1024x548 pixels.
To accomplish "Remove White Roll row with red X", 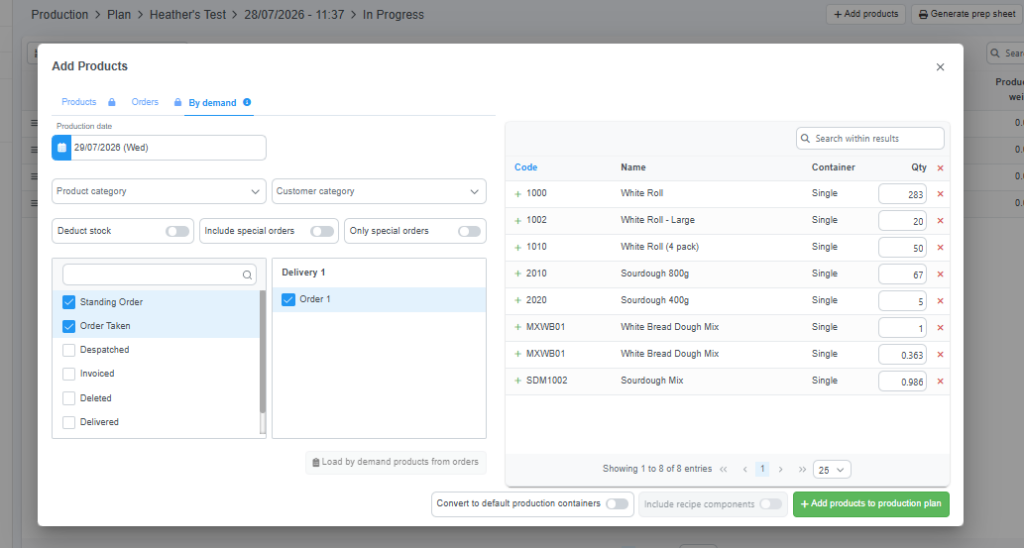I will [940, 194].
